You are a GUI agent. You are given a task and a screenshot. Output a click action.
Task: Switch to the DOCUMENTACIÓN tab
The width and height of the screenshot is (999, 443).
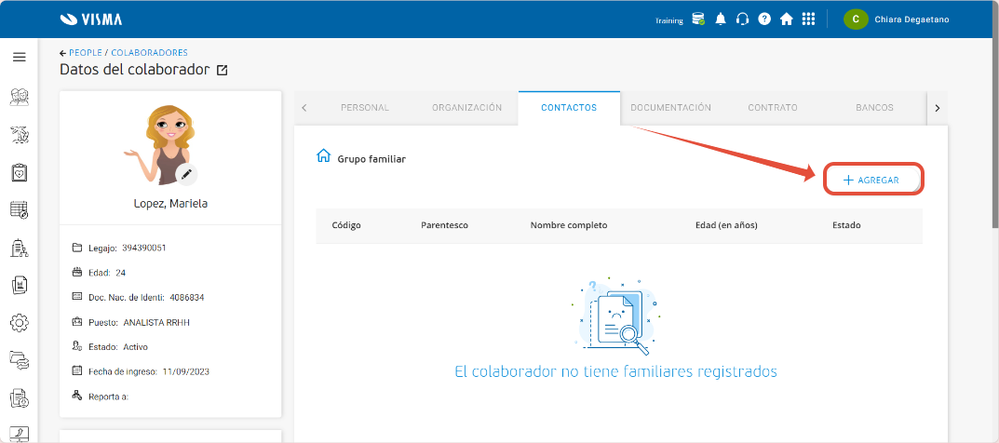[671, 108]
